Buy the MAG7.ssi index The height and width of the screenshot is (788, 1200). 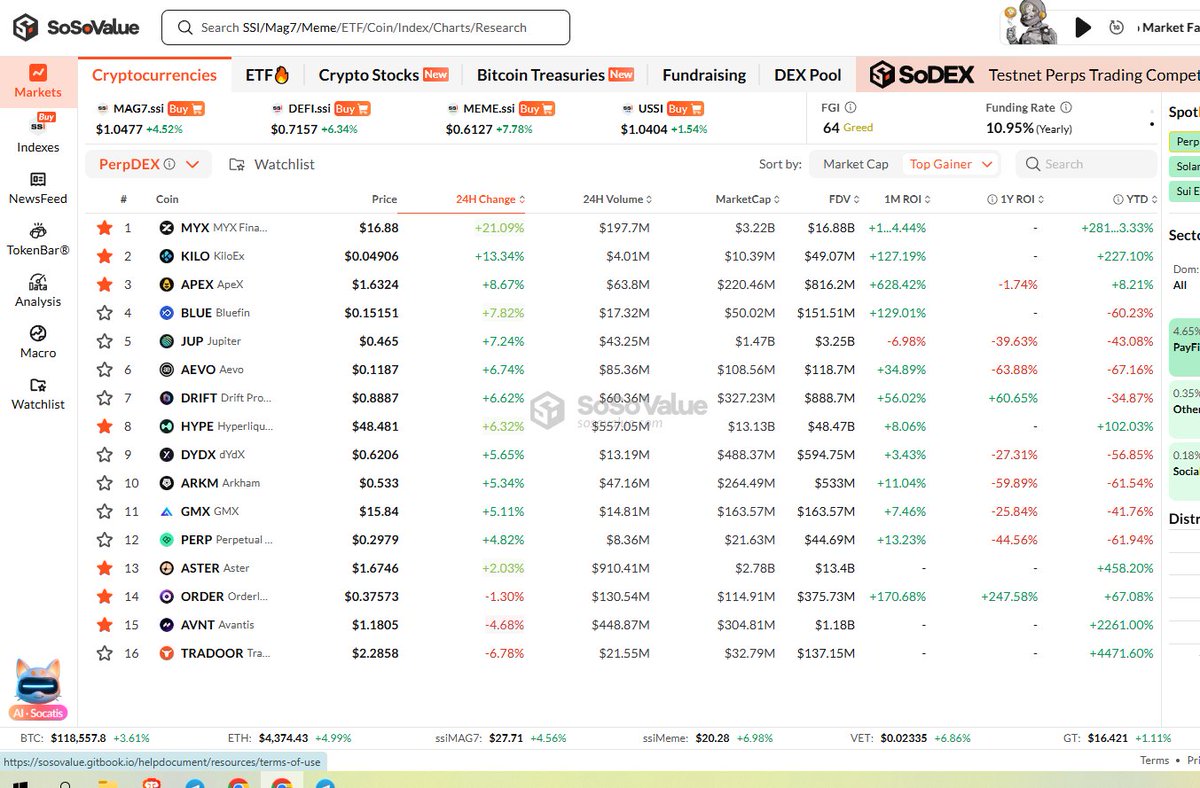(186, 109)
